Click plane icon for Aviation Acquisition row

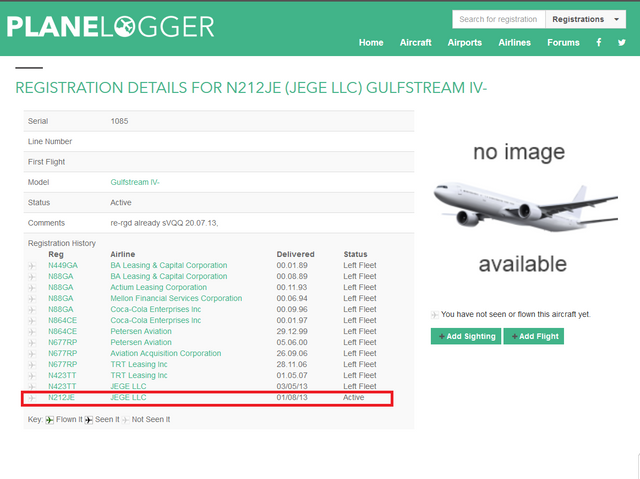[x=32, y=354]
